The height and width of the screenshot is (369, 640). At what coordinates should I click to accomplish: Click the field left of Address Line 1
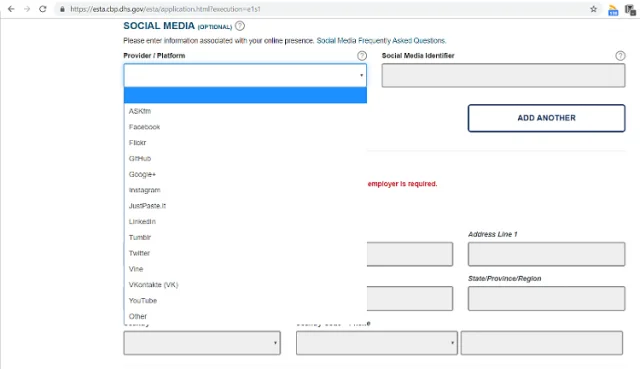410,254
